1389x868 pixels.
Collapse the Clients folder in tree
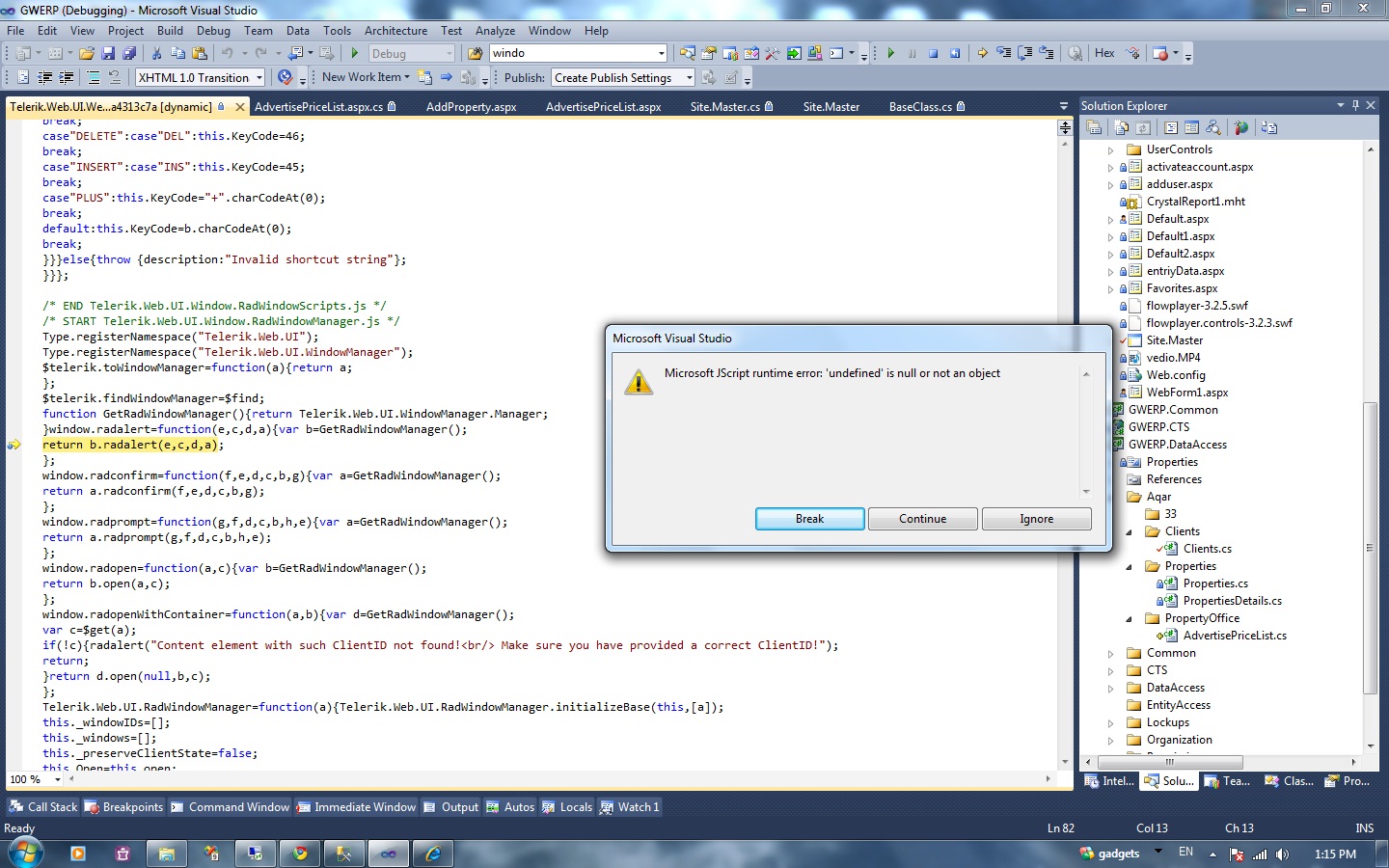(1129, 531)
